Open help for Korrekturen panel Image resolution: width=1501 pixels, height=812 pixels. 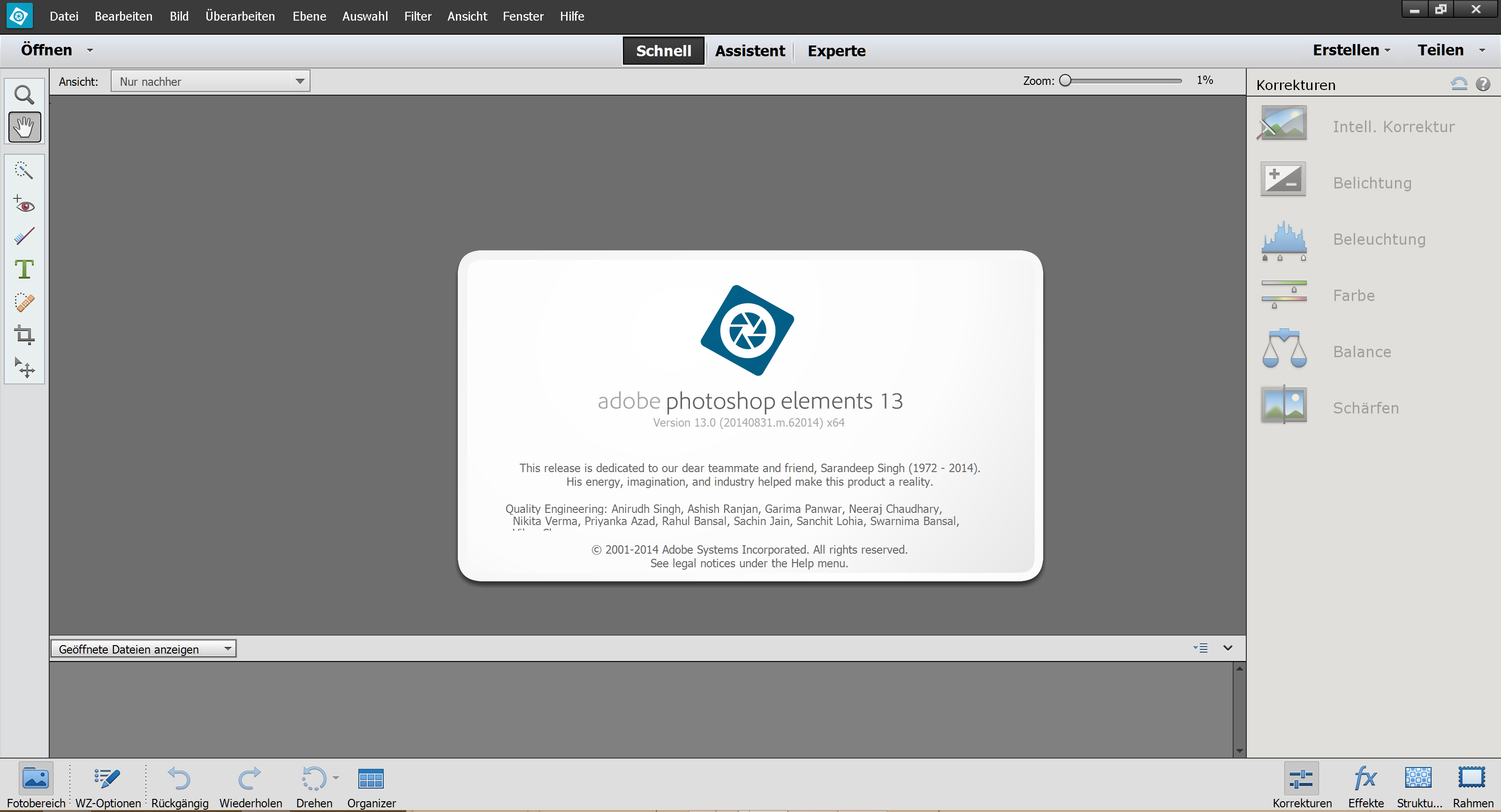point(1483,84)
